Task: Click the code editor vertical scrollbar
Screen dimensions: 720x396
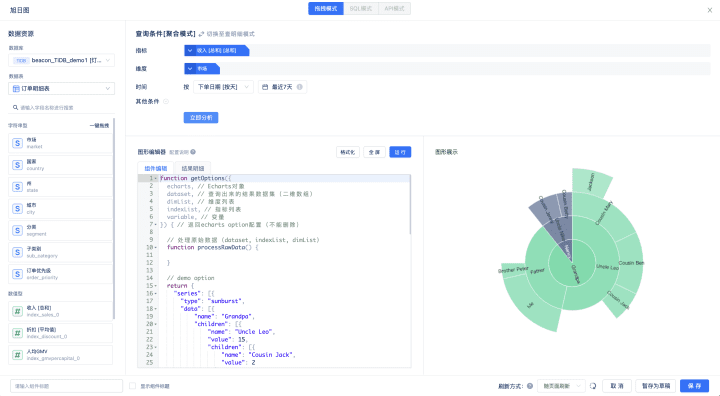Action: click(410, 204)
